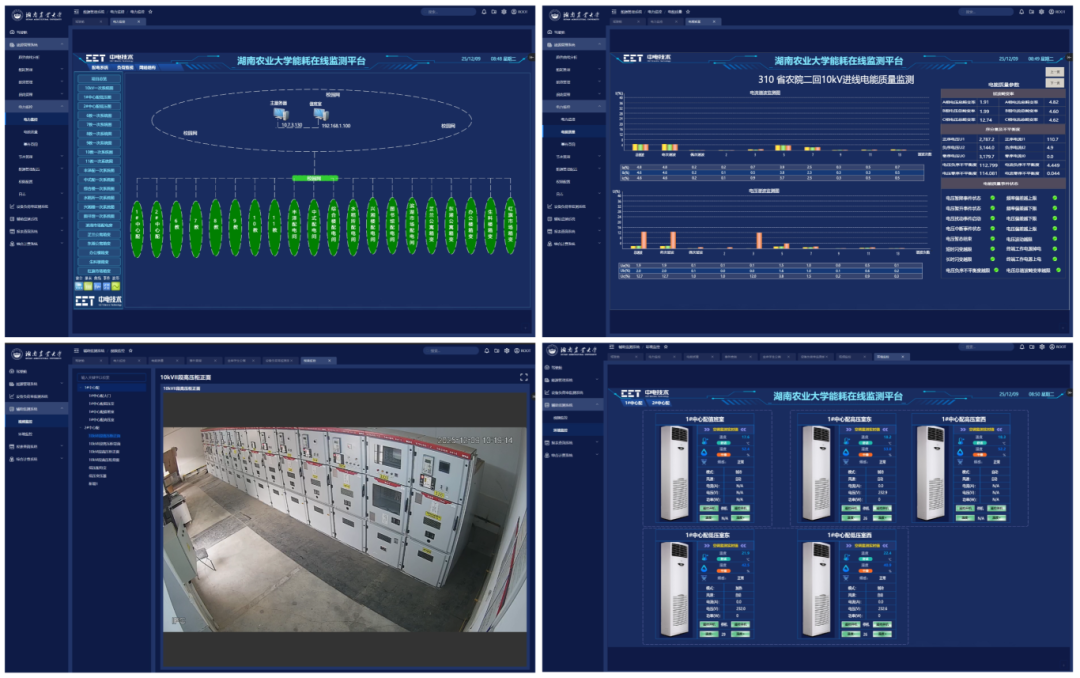The height and width of the screenshot is (678, 1080).
Task: Click the sidebar collapse icon in video screen
Action: pyautogui.click(x=75, y=351)
